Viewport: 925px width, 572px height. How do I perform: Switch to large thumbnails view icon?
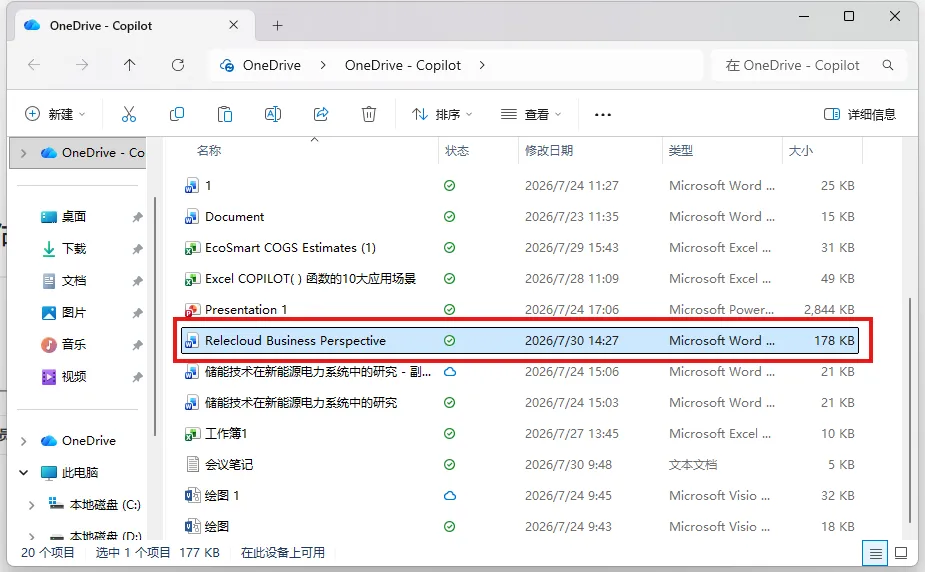(x=901, y=553)
